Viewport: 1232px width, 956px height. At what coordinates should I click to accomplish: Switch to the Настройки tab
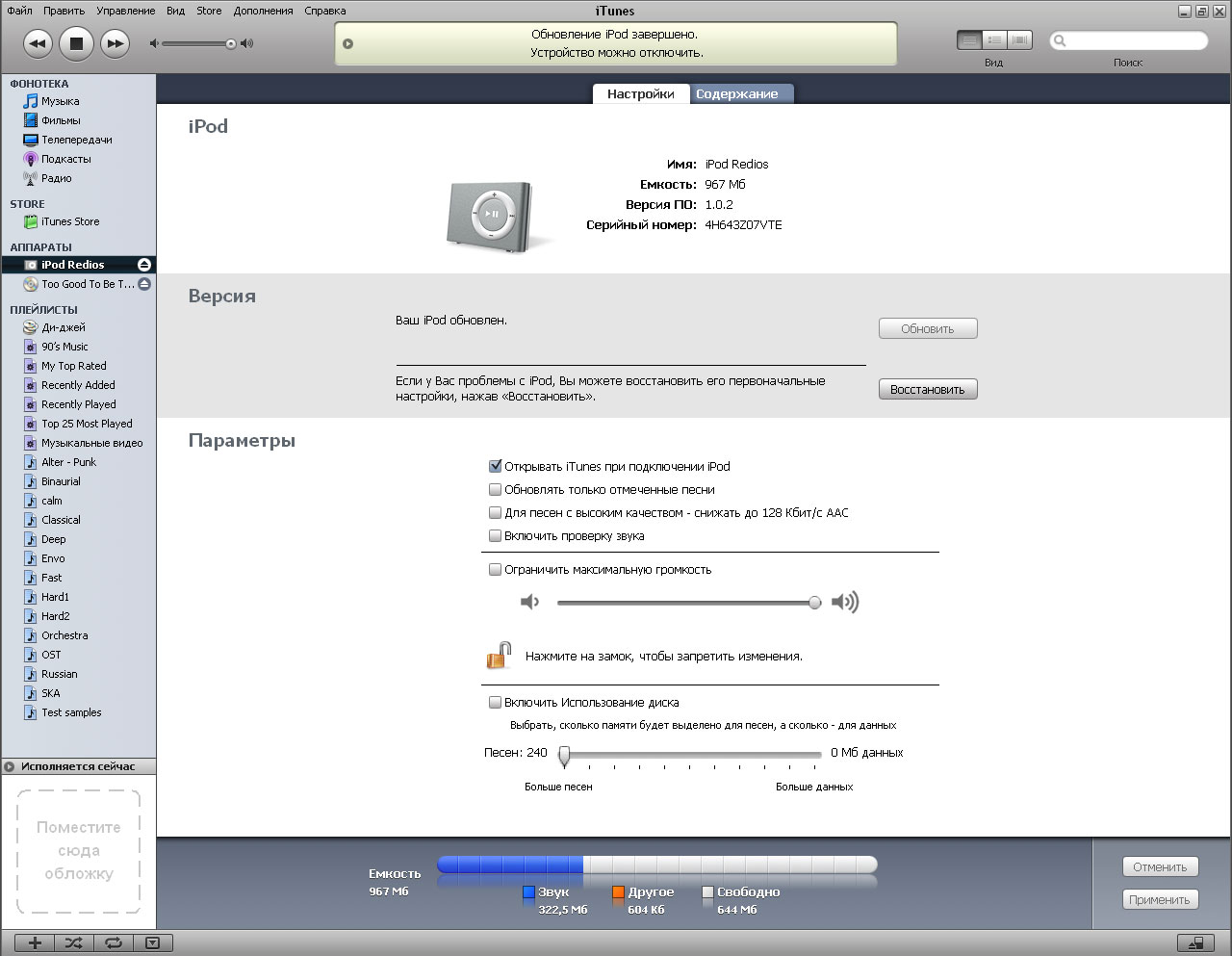640,93
